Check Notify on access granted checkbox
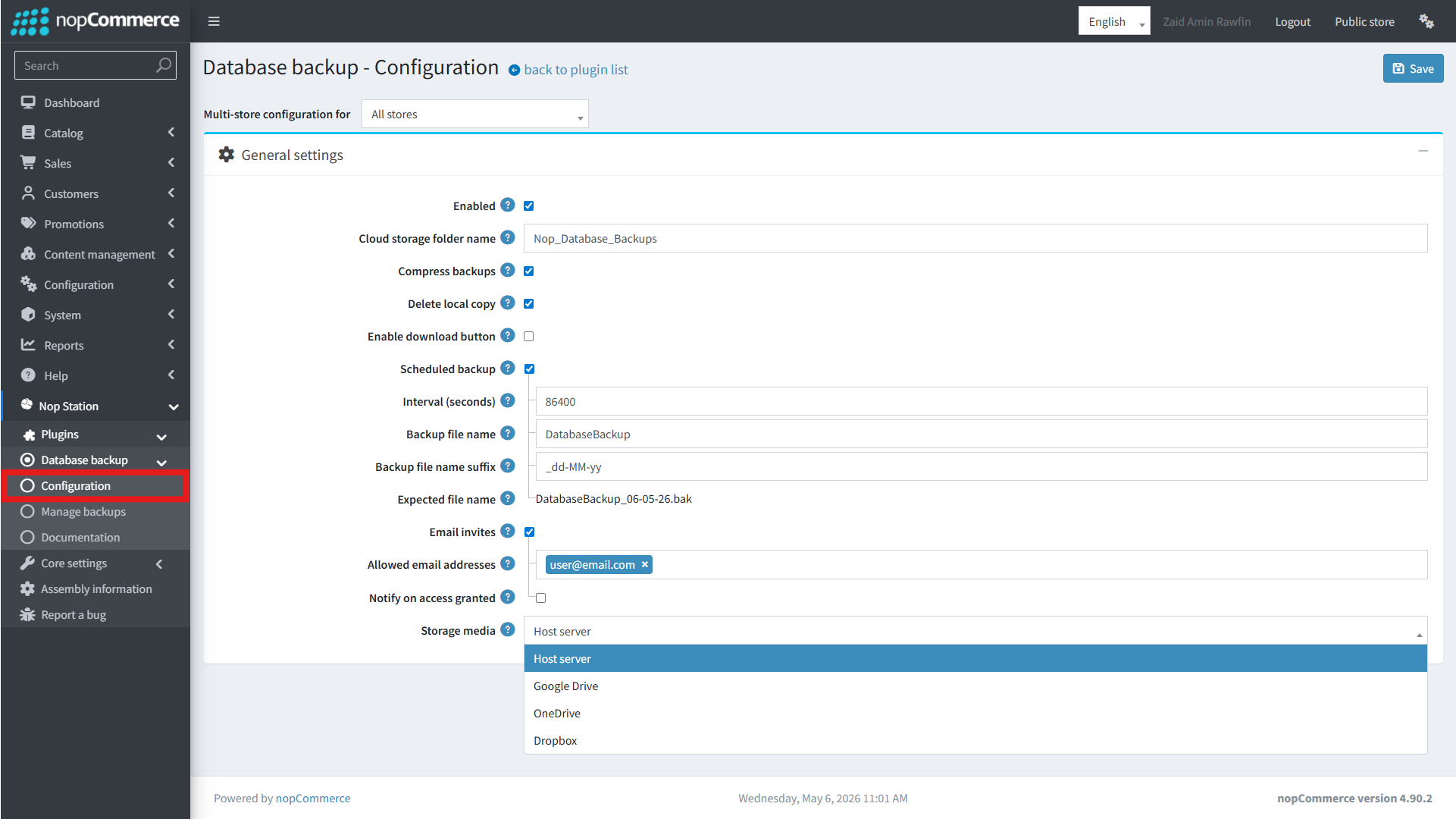Viewport: 1456px width, 819px height. (541, 598)
